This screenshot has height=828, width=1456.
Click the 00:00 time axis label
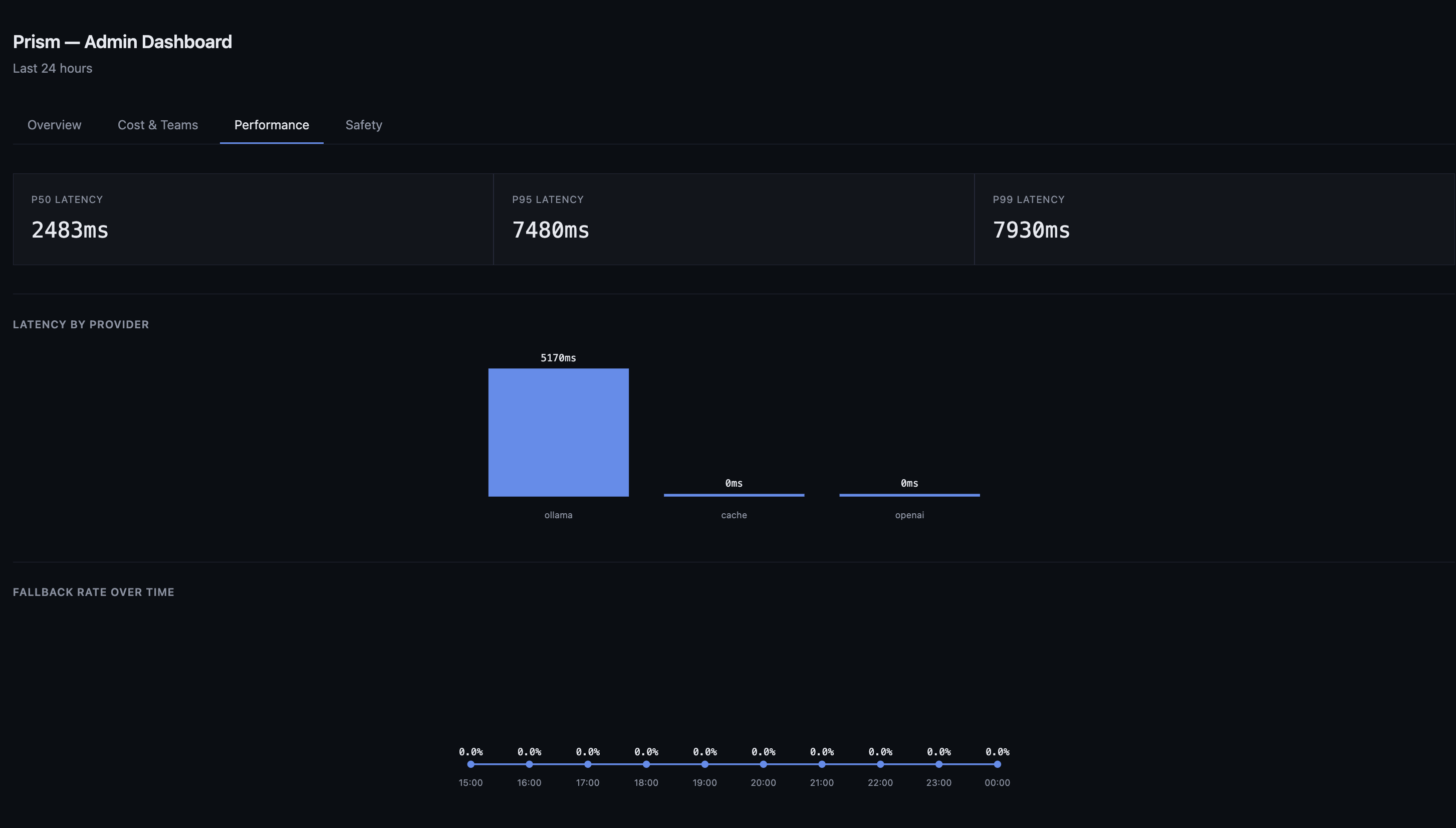coord(998,783)
